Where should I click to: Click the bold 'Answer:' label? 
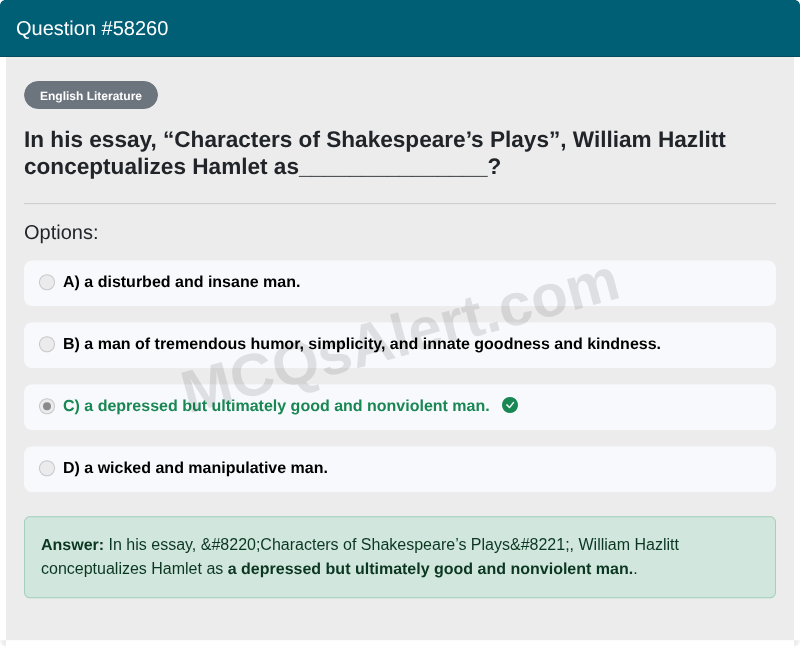click(x=72, y=545)
